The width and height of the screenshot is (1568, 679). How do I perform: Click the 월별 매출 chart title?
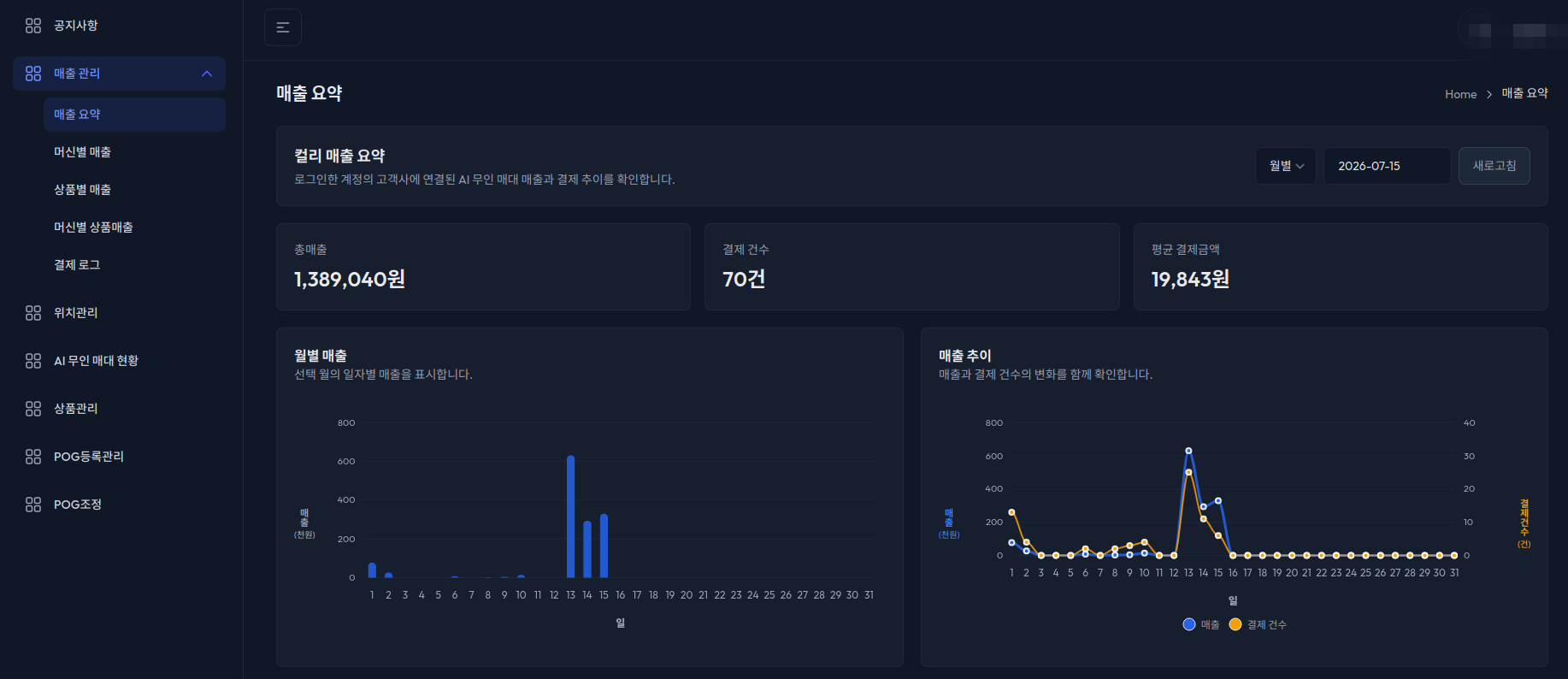[321, 356]
